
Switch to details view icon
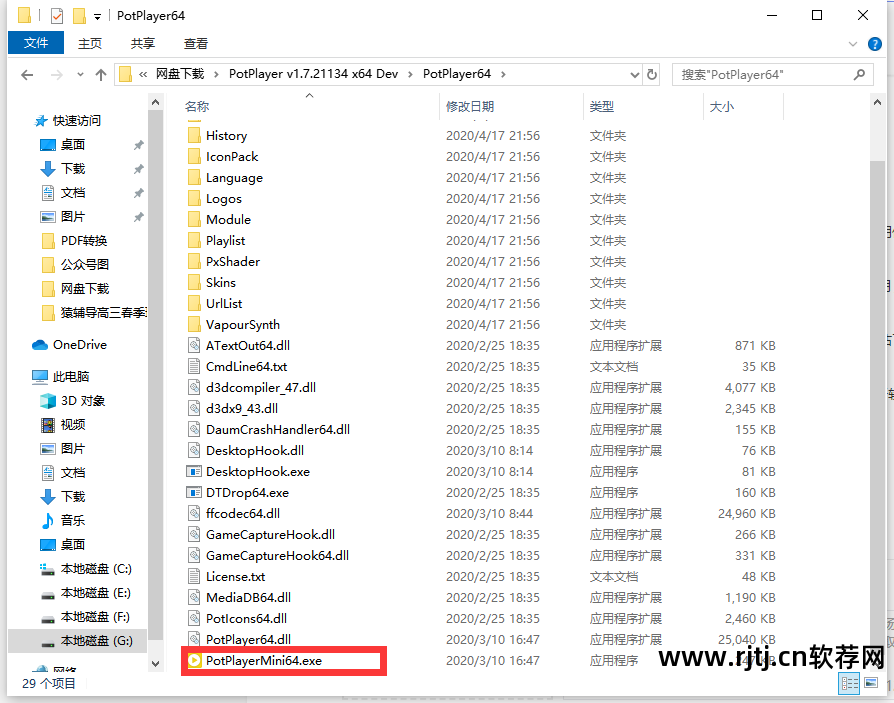pyautogui.click(x=850, y=683)
